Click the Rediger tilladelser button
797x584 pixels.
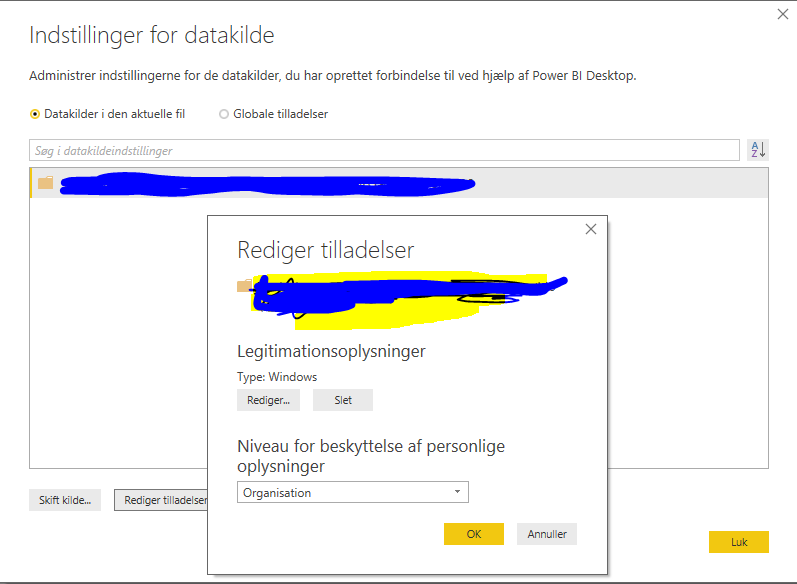tap(161, 500)
